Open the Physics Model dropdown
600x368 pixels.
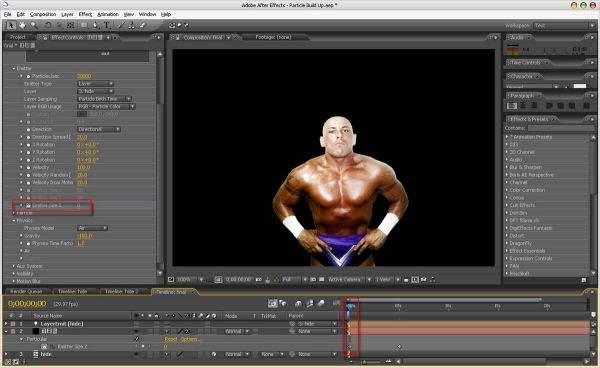click(x=93, y=228)
